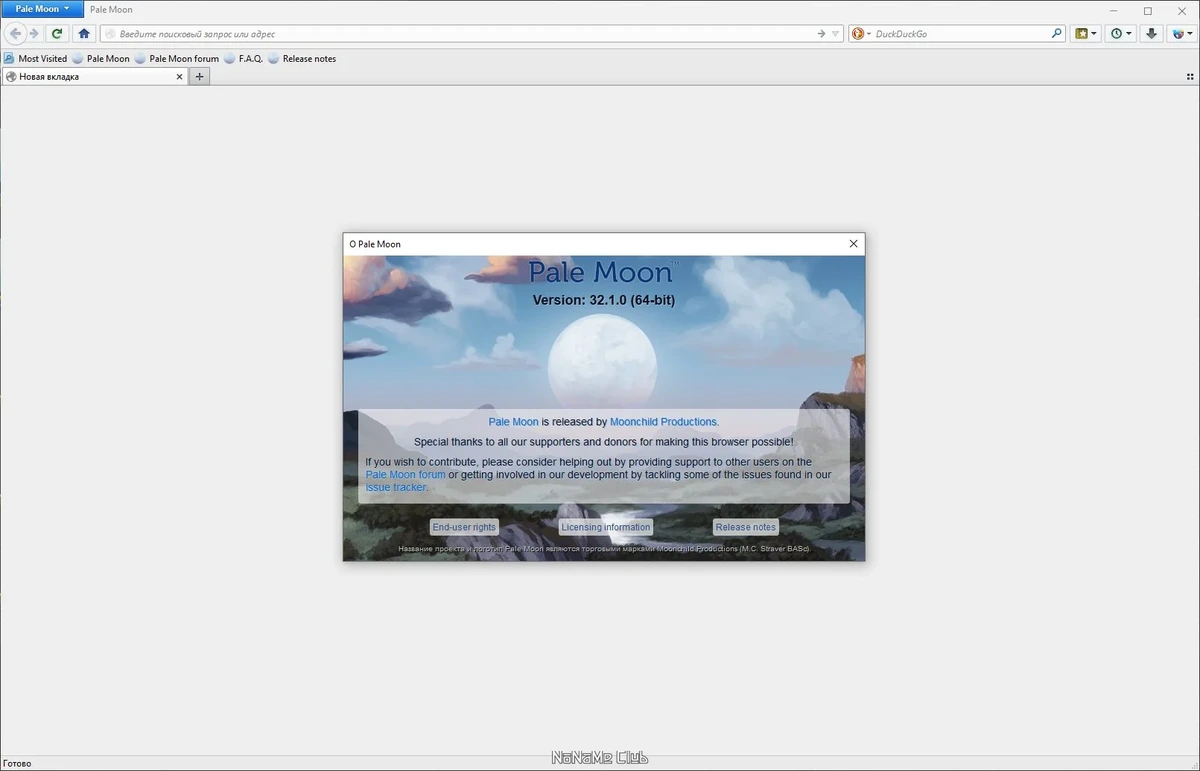
Task: Show the tab groups grid button
Action: click(x=1190, y=77)
